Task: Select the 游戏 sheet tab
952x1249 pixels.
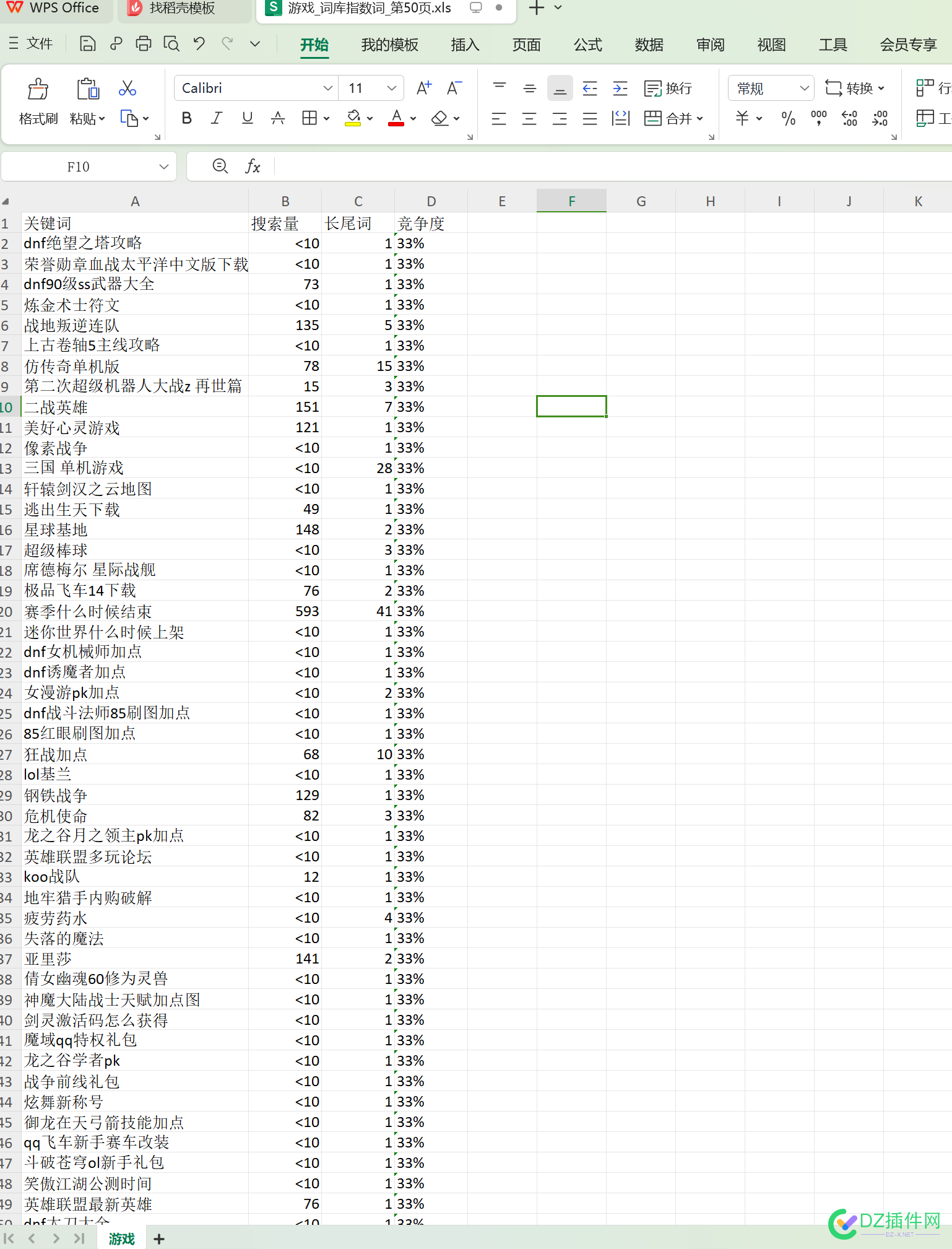Action: [x=121, y=1238]
